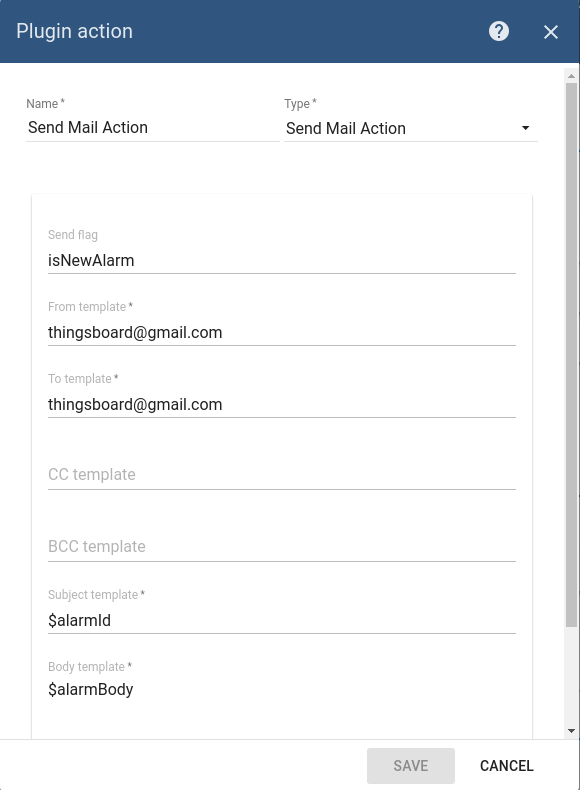Expand the Type dropdown arrow
The image size is (580, 790).
525,128
